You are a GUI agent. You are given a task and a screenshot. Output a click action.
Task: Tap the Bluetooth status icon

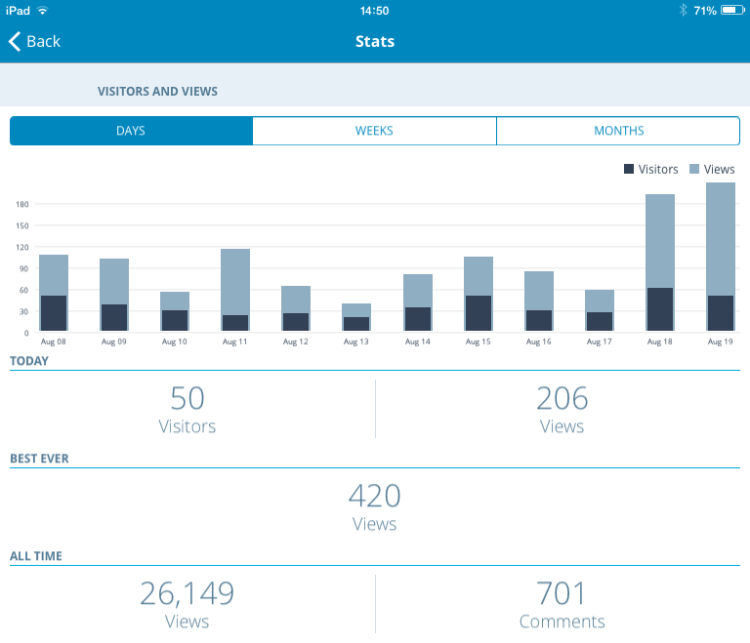(684, 10)
